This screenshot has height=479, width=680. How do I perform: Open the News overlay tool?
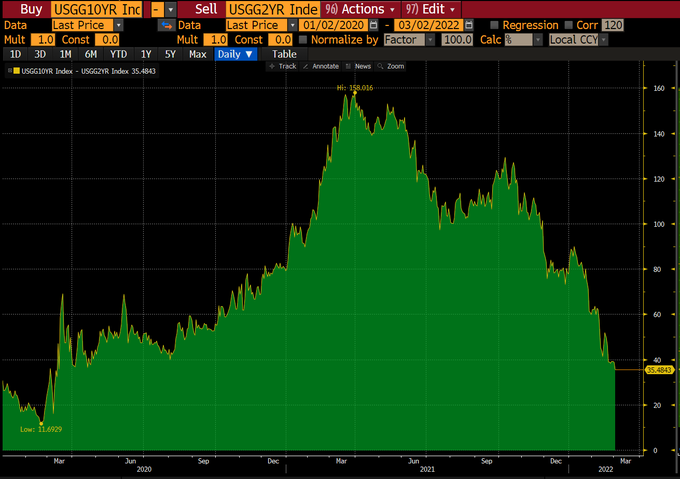359,66
